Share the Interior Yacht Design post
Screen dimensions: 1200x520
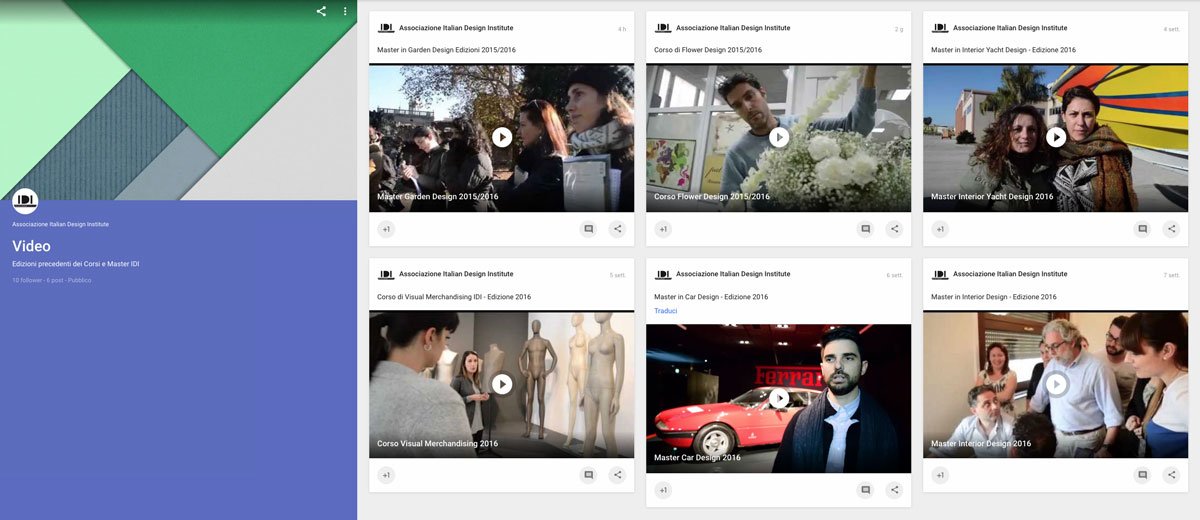pyautogui.click(x=1171, y=229)
